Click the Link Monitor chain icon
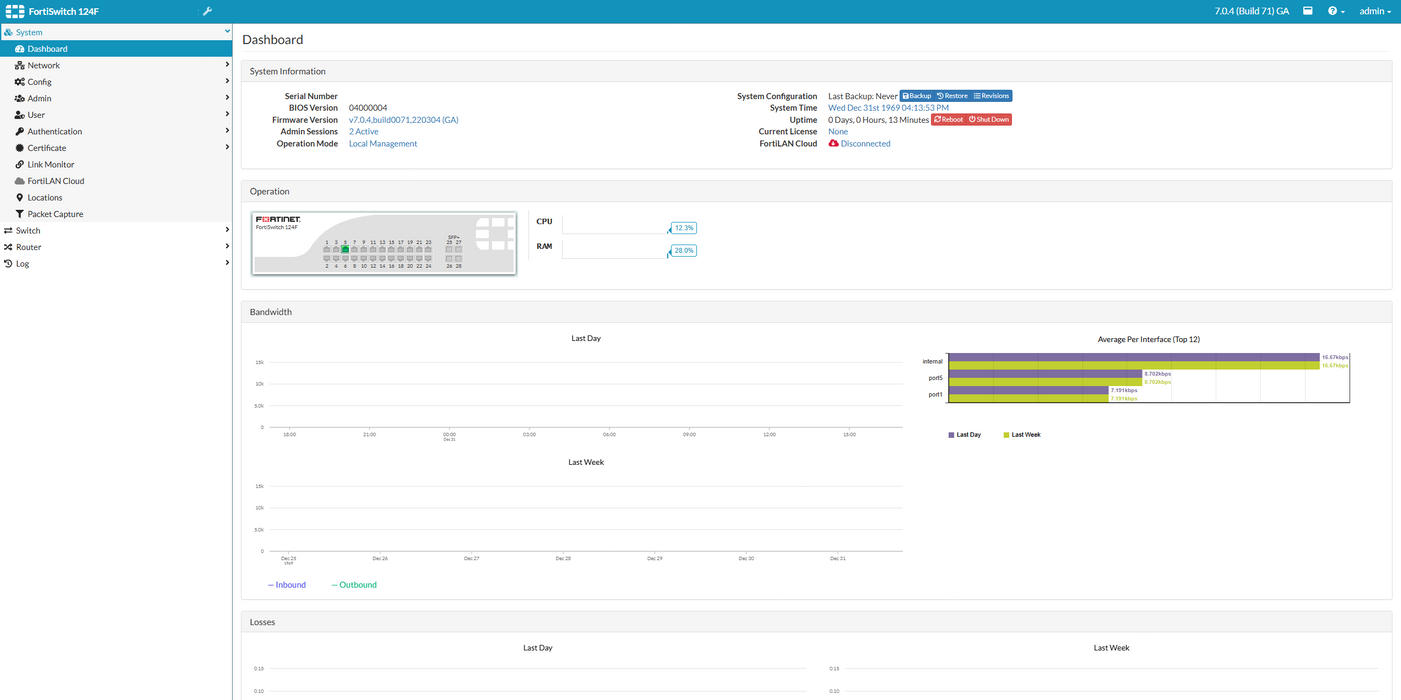Viewport: 1401px width, 700px height. 19,164
